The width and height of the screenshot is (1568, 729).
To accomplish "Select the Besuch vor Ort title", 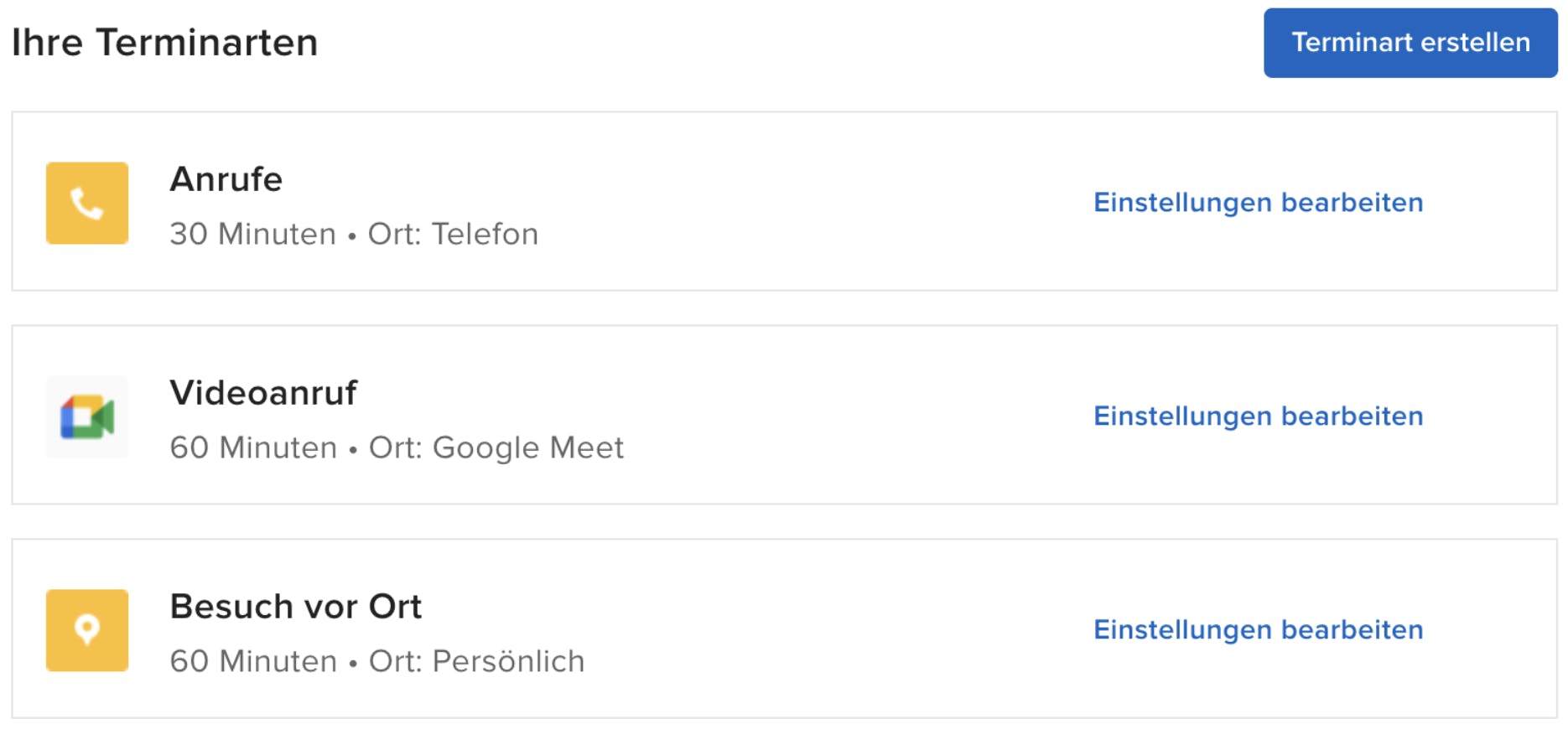I will click(295, 607).
